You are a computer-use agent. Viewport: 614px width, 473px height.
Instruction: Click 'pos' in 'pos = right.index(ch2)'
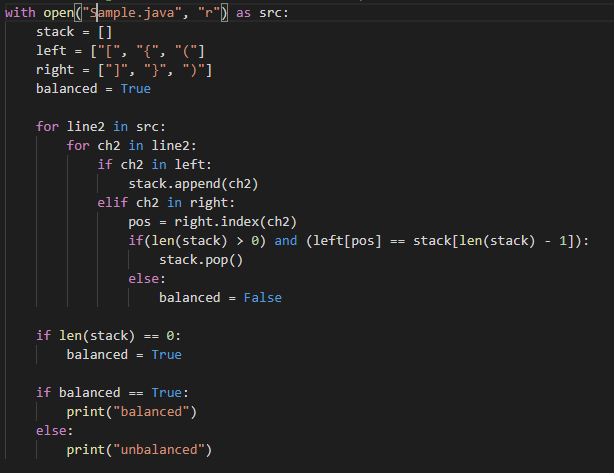pyautogui.click(x=139, y=222)
